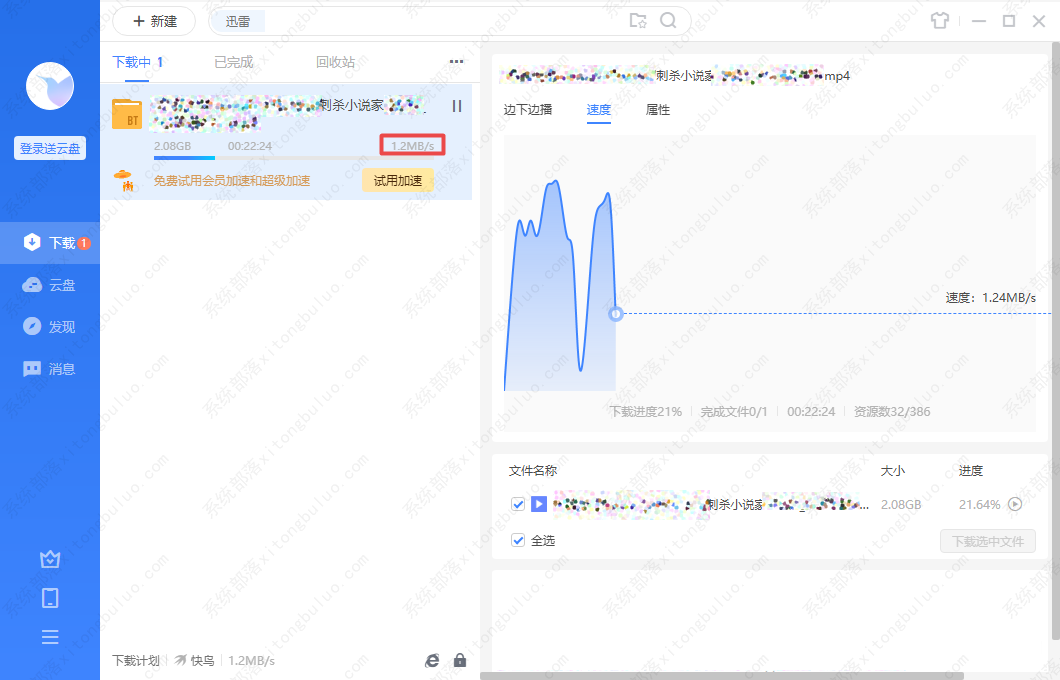Click the 速度: 1.24MB/s label
This screenshot has height=680, width=1060.
coord(990,297)
